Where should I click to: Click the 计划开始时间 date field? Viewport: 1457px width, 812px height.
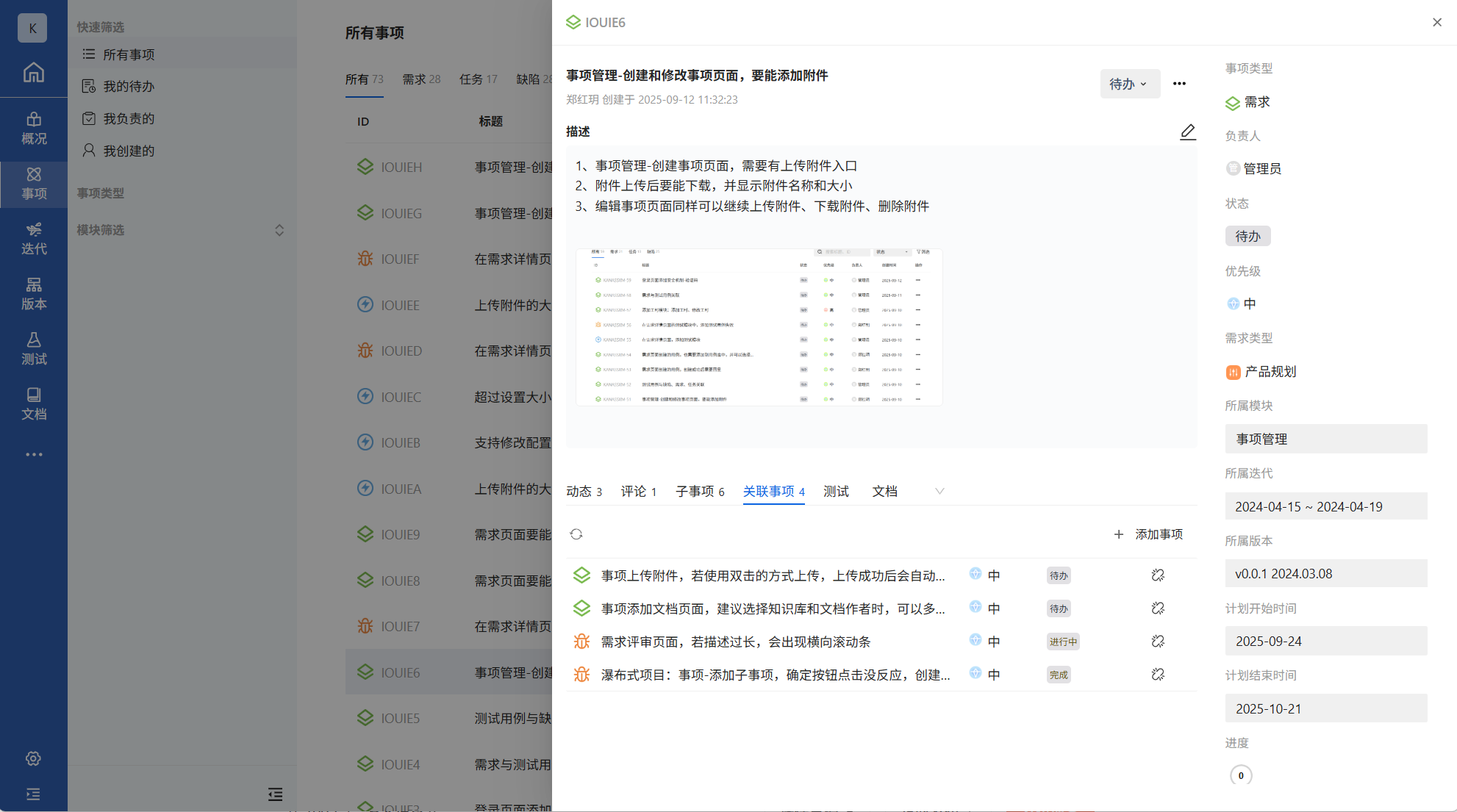tap(1325, 641)
